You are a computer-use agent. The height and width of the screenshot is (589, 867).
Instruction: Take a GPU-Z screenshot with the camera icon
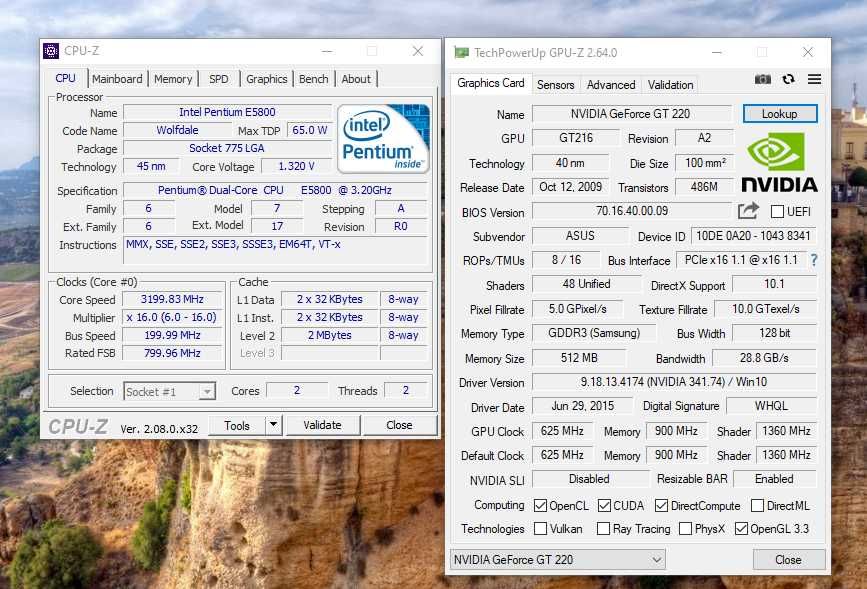762,79
